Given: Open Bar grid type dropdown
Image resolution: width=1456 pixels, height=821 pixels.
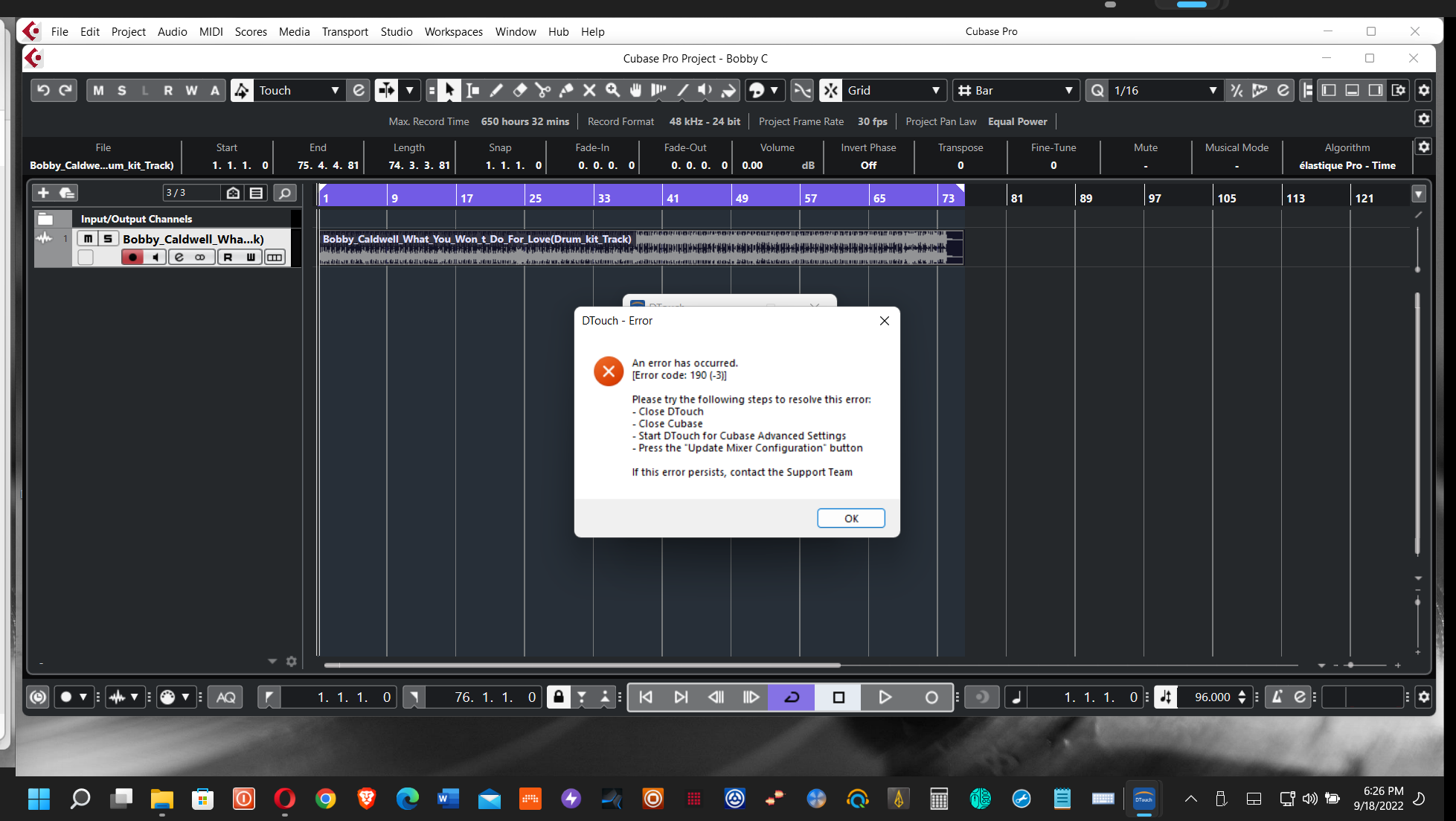Looking at the screenshot, I should pos(1016,90).
